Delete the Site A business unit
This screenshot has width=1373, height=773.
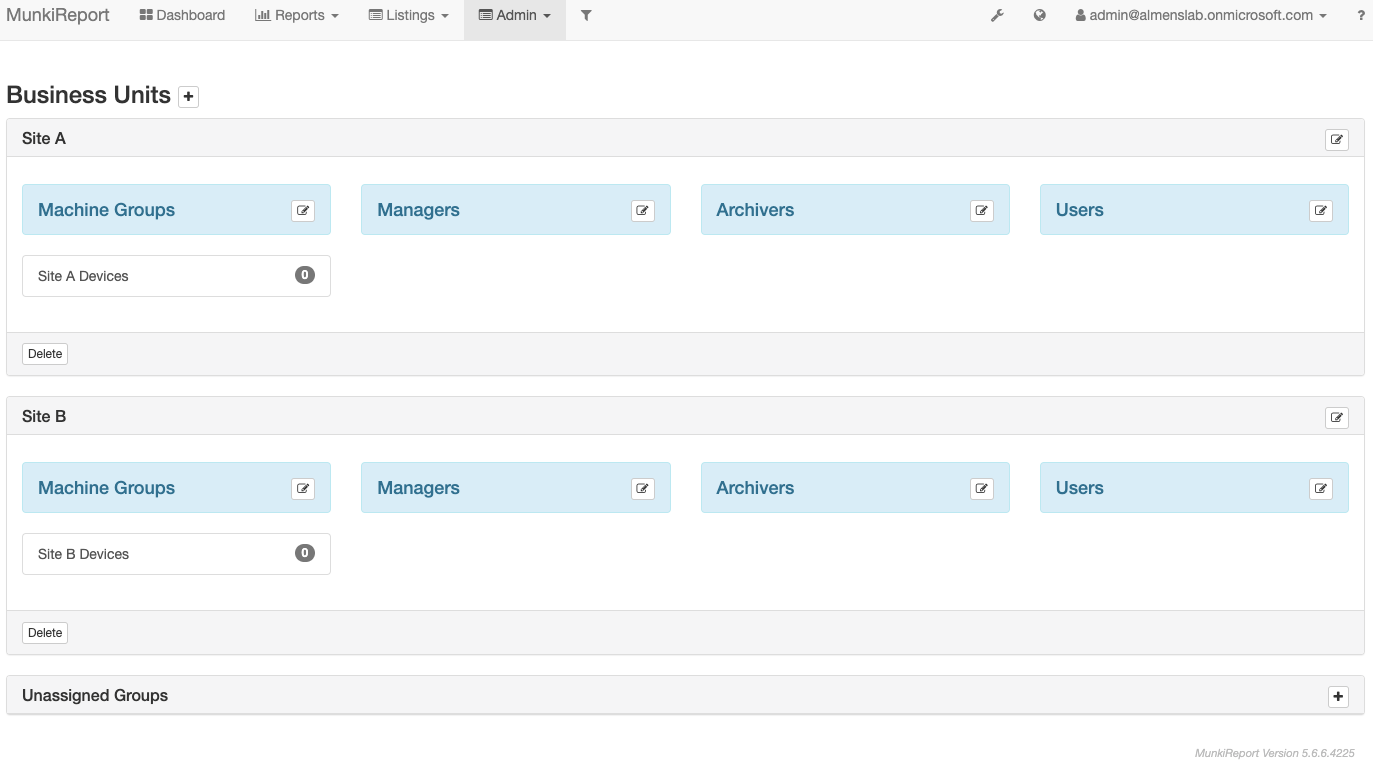click(45, 354)
